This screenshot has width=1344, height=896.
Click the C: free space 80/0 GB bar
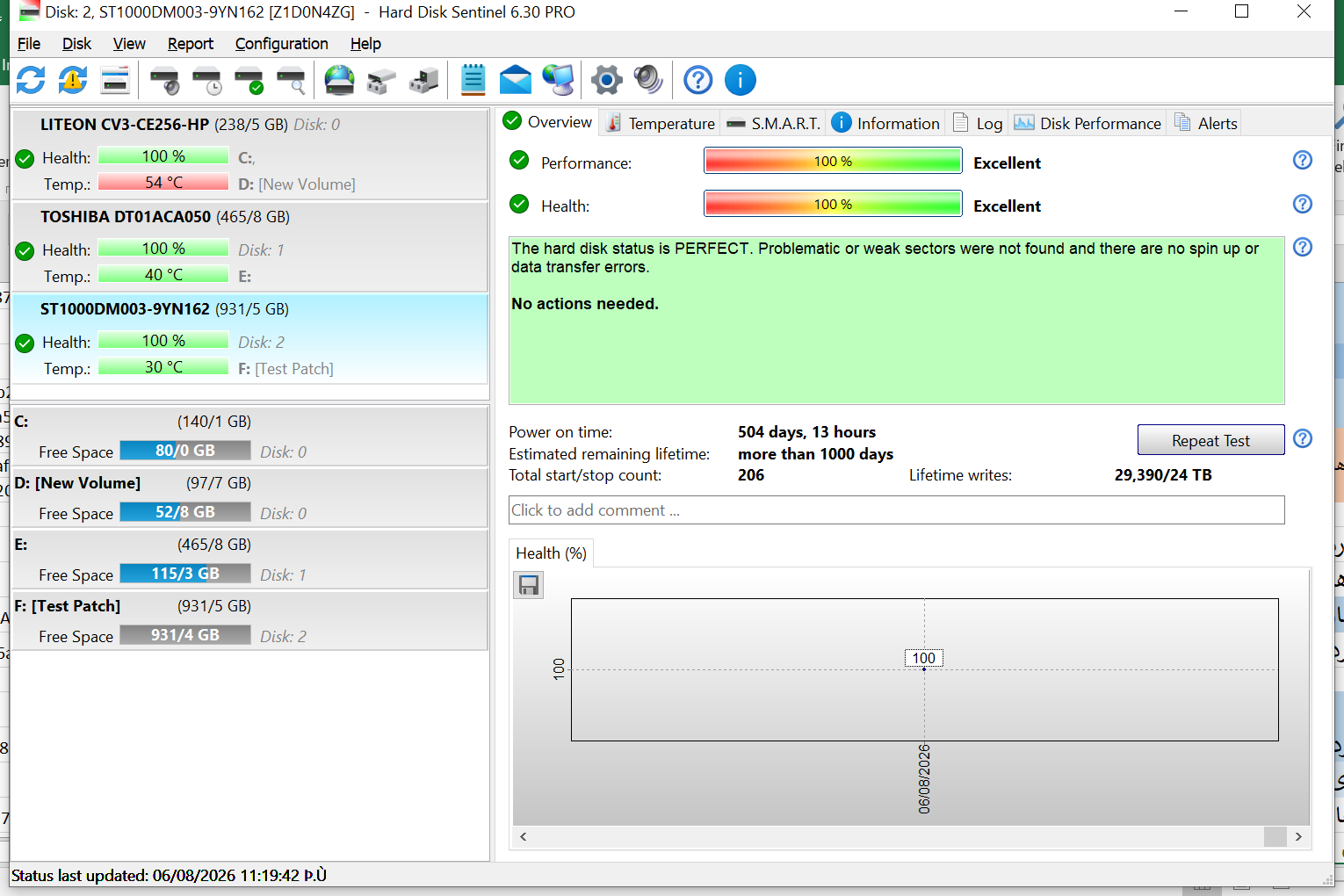pos(185,451)
